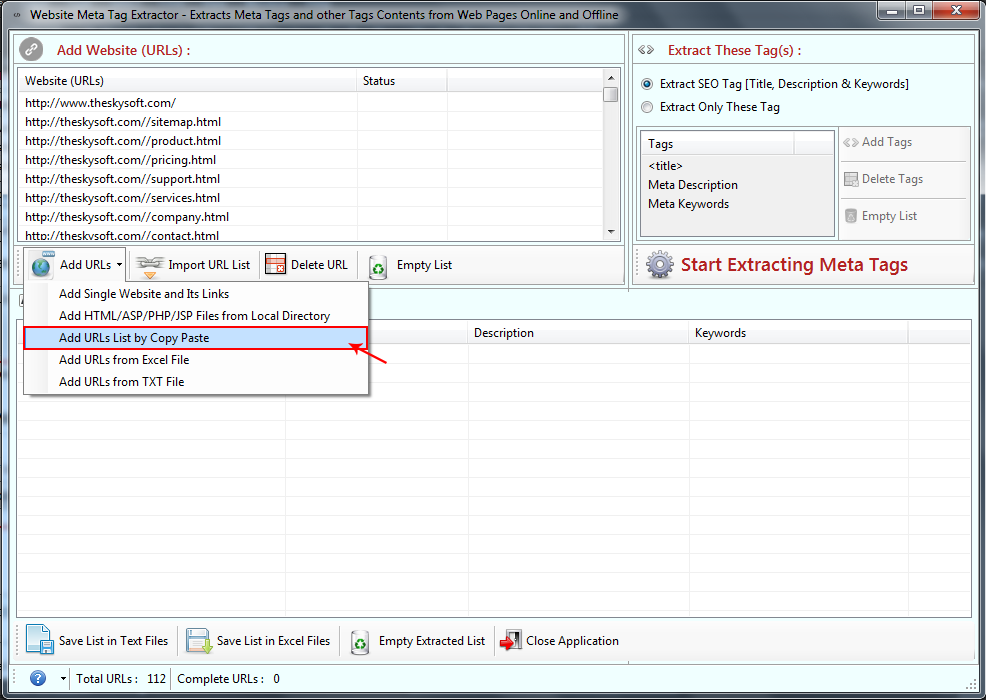
Task: Click the application icon in title bar
Action: (17, 14)
